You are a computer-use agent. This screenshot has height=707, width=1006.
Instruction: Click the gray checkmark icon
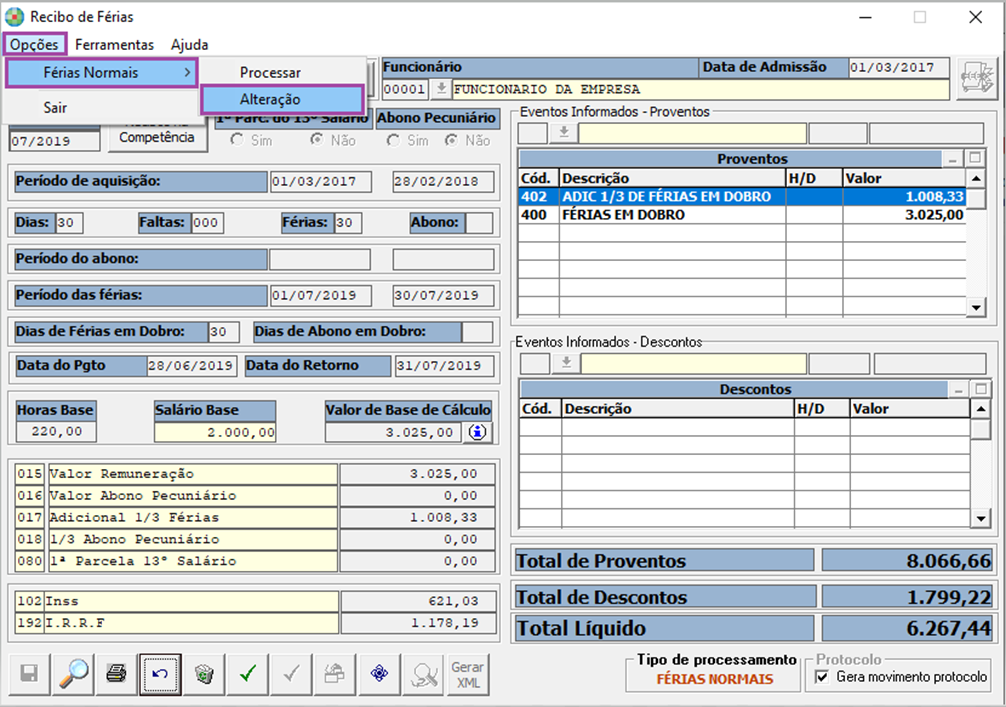pos(291,674)
